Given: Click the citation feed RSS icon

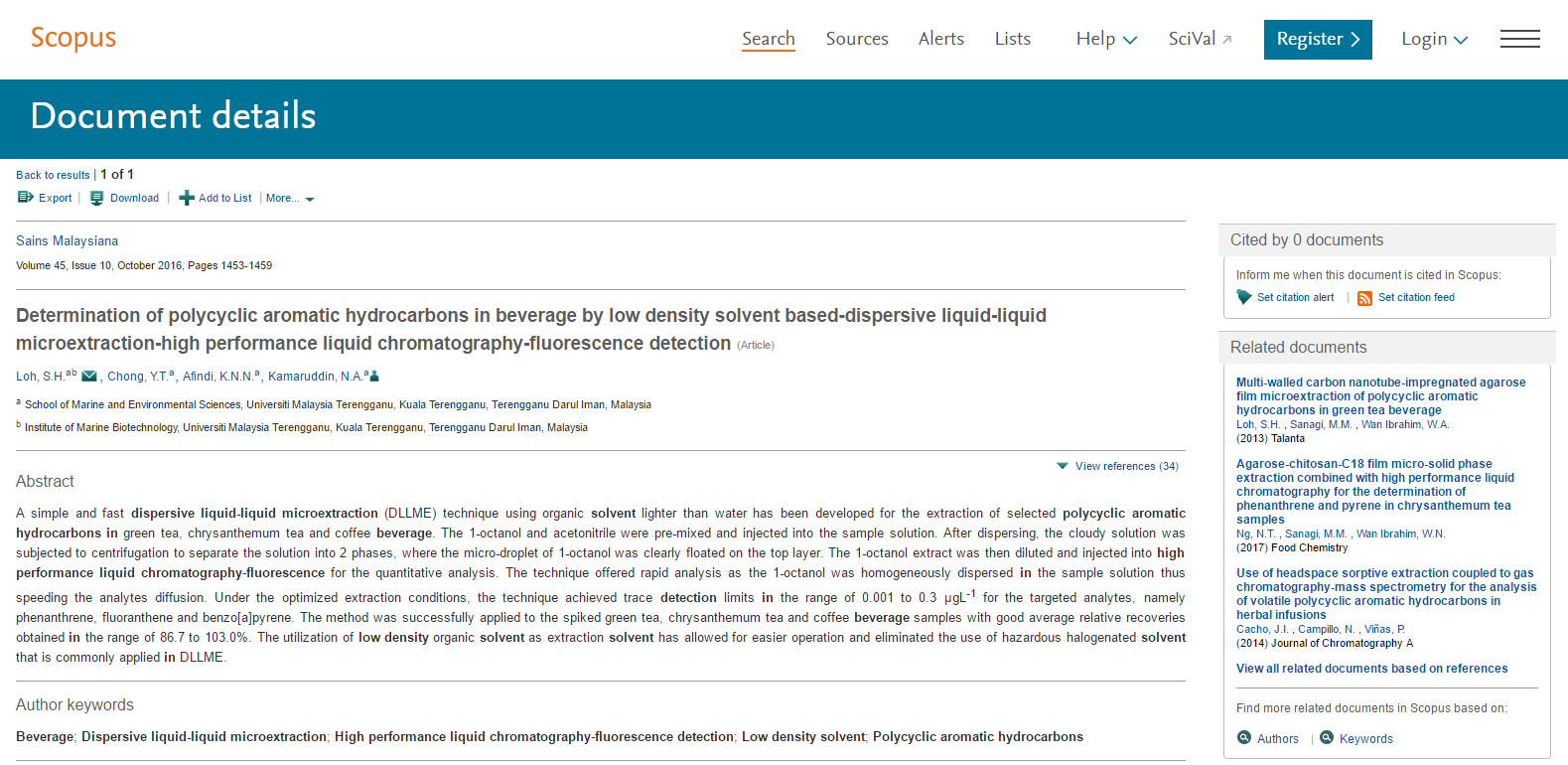Looking at the screenshot, I should point(1364,298).
